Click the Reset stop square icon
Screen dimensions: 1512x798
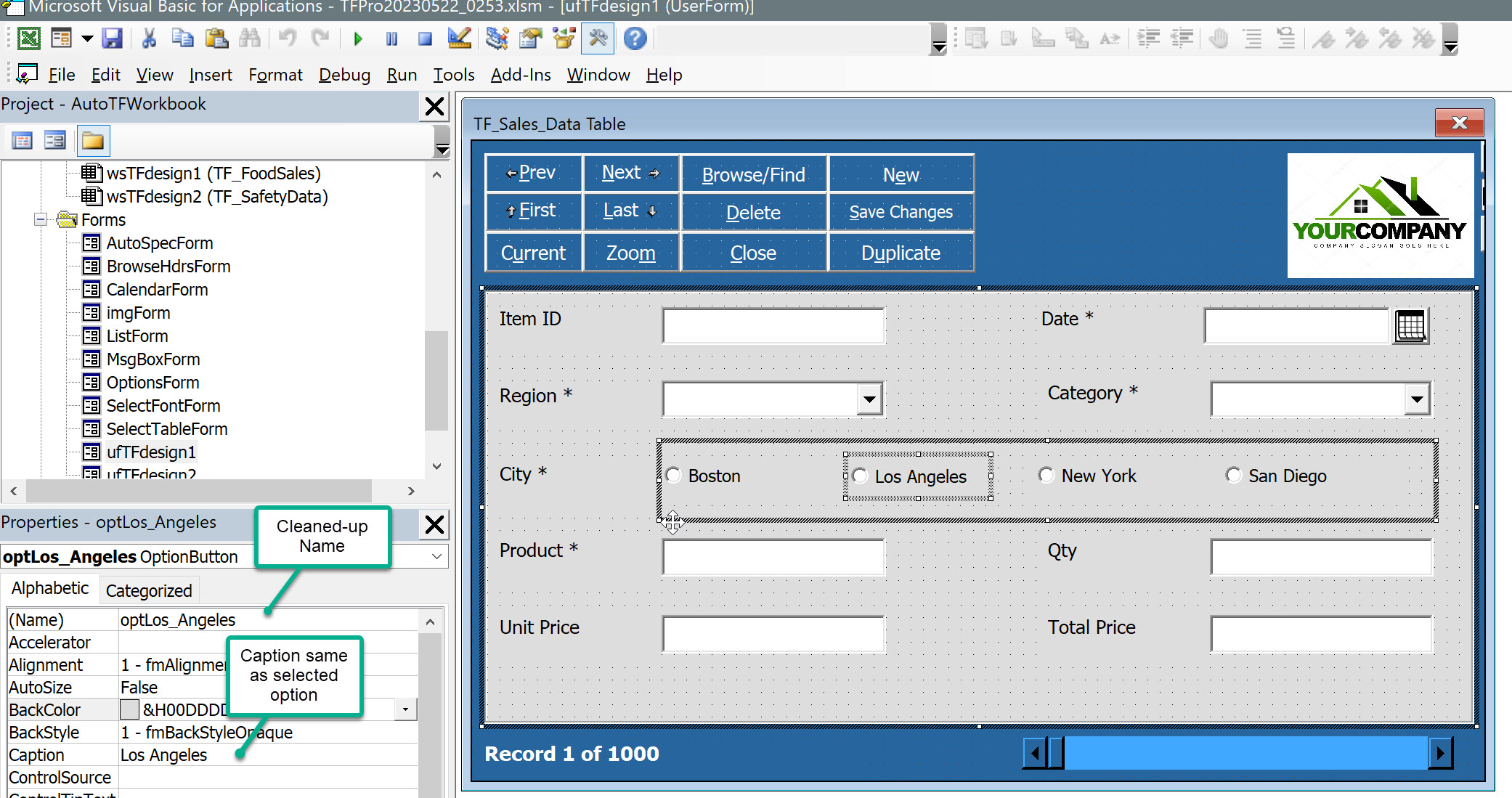click(x=425, y=38)
